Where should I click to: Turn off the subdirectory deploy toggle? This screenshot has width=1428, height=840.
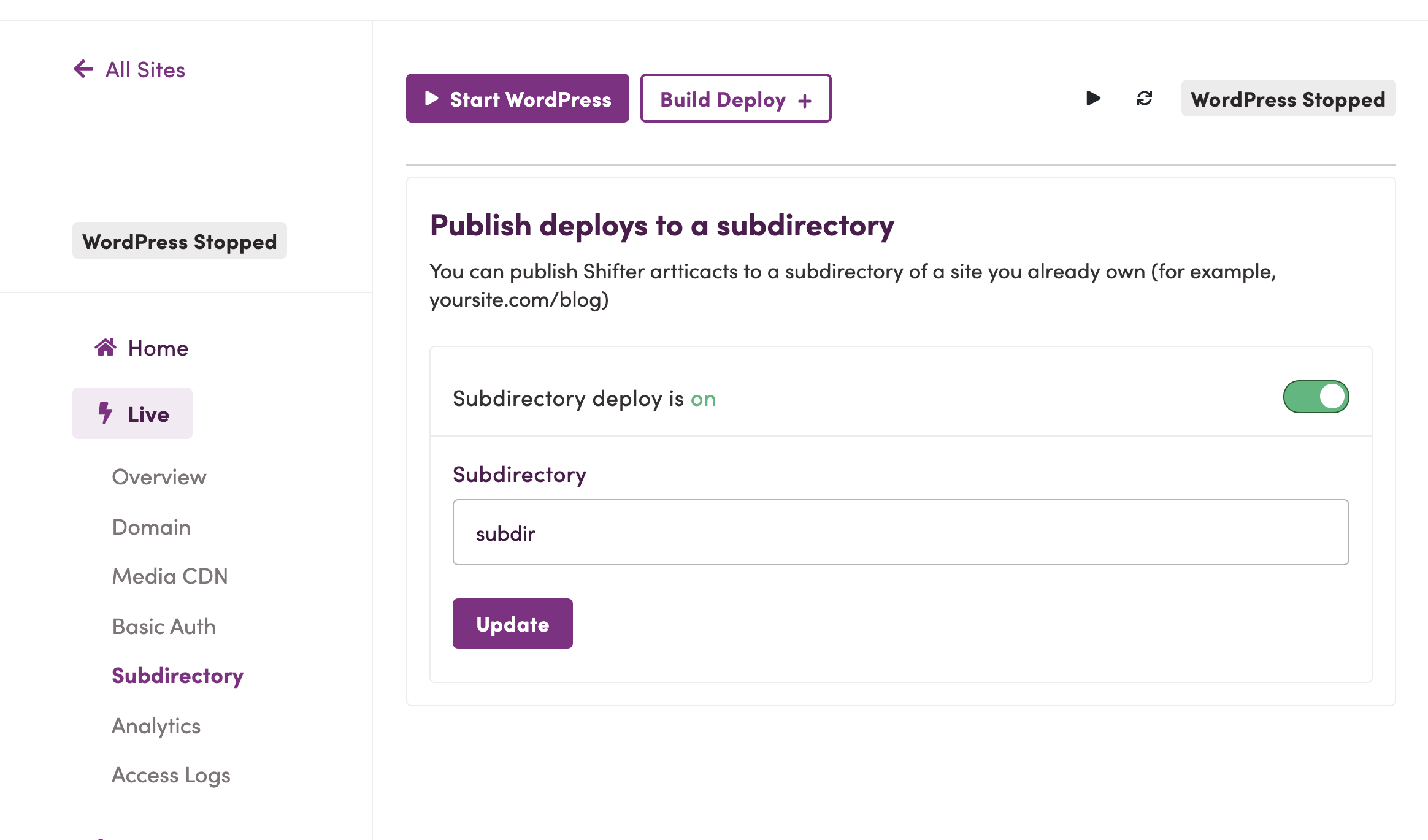click(x=1316, y=397)
